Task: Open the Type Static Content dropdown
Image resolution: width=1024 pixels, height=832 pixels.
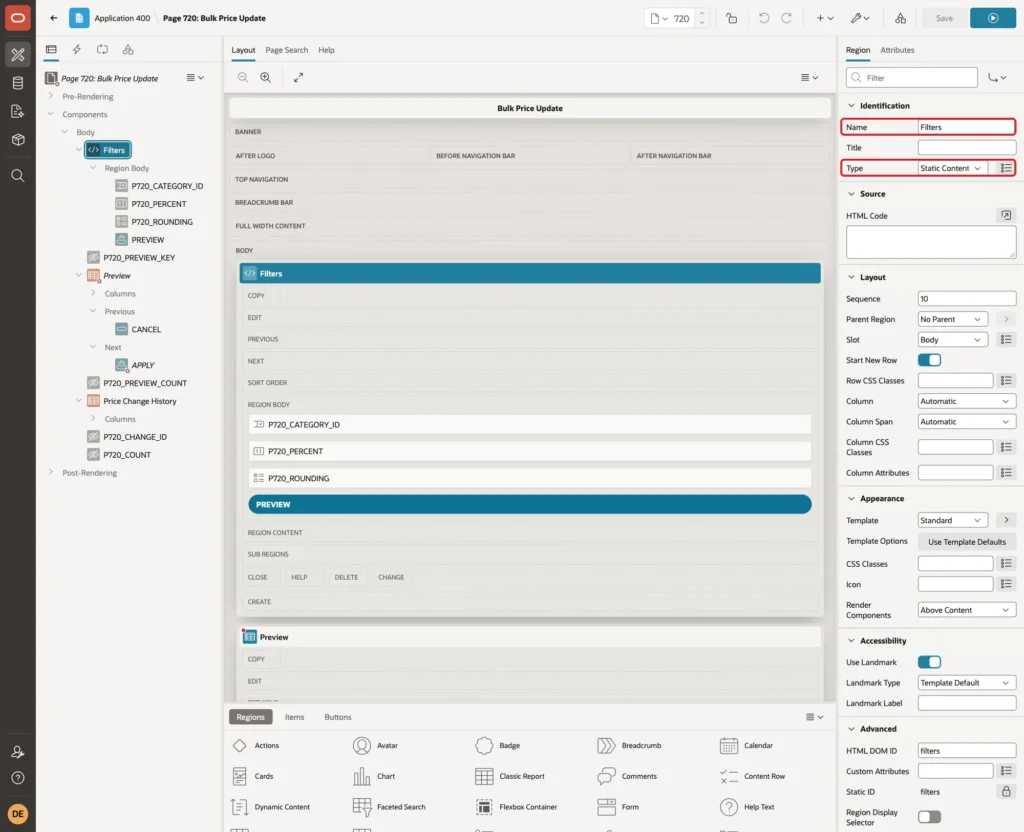Action: 952,168
